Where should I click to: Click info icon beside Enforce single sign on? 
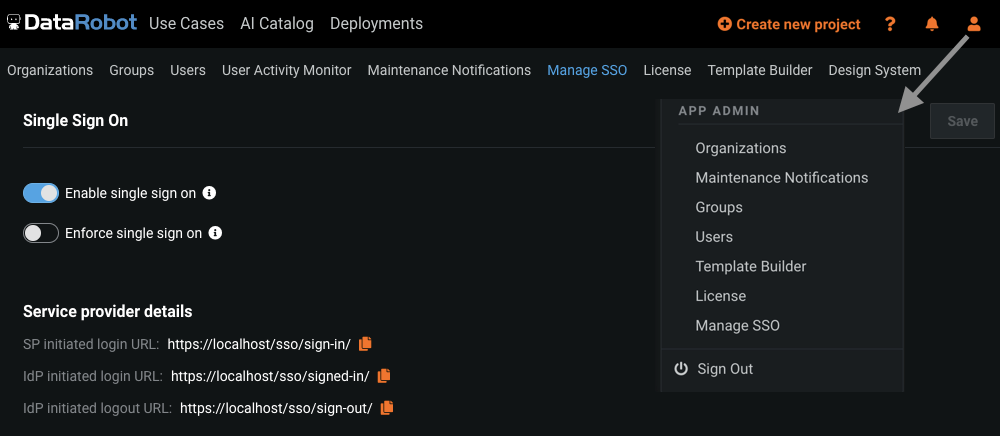click(x=215, y=233)
